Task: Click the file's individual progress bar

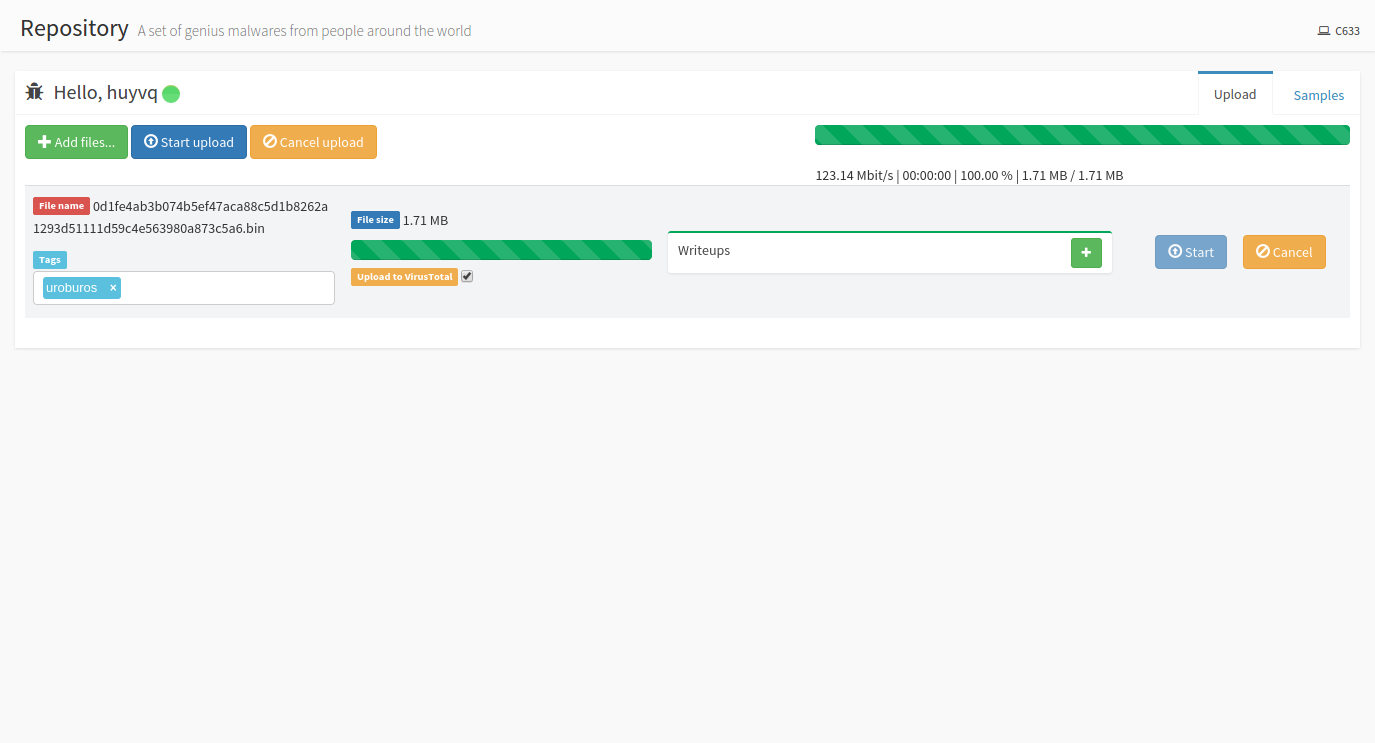Action: pyautogui.click(x=501, y=250)
